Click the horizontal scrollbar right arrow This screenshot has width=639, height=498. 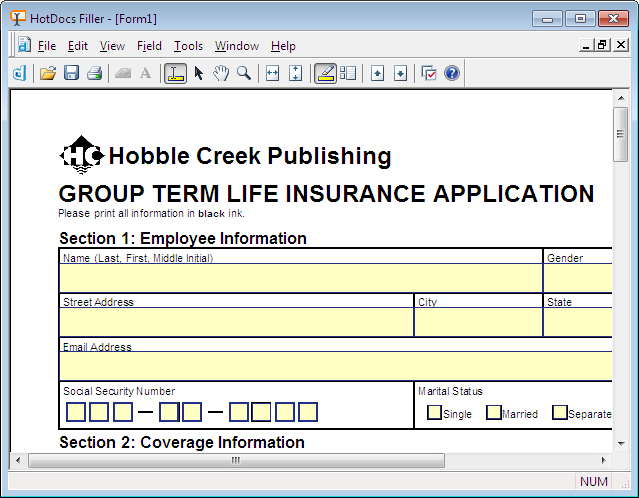coord(604,461)
